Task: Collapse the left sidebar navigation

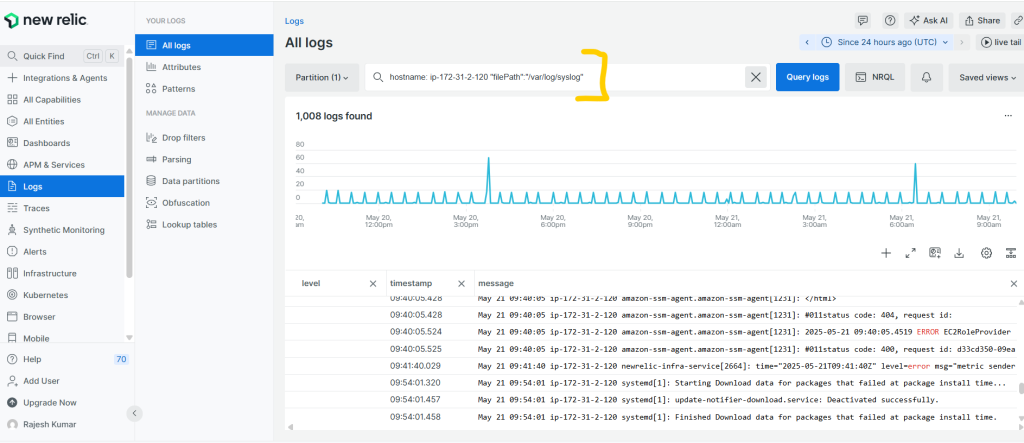Action: tap(134, 413)
